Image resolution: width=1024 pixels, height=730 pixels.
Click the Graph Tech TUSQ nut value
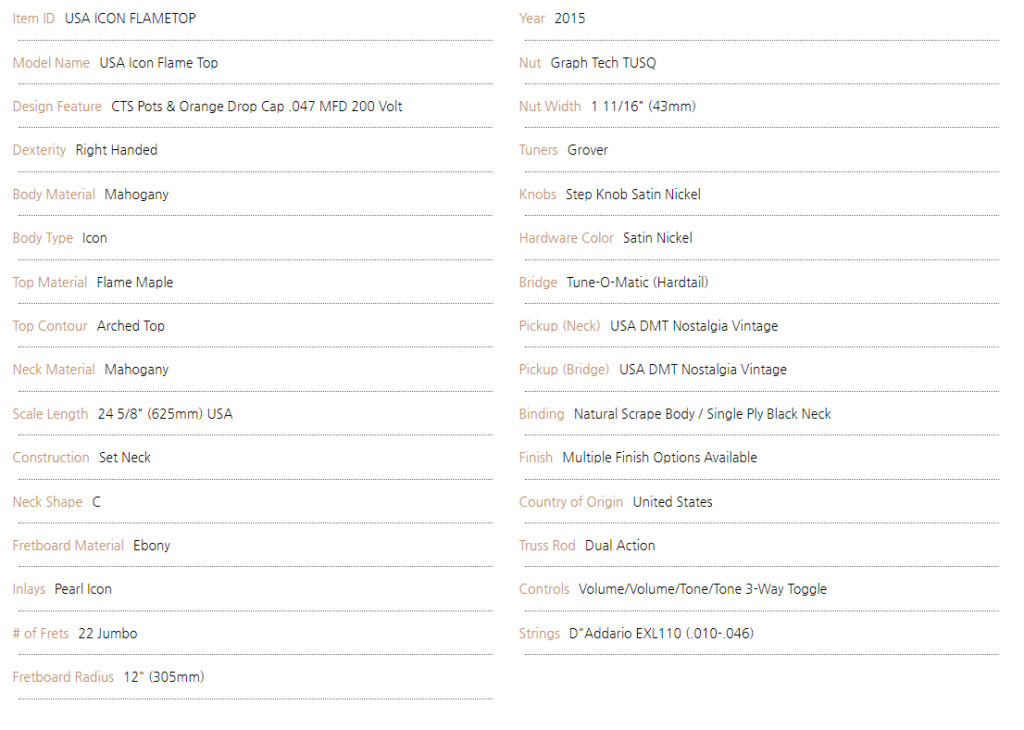pyautogui.click(x=603, y=63)
